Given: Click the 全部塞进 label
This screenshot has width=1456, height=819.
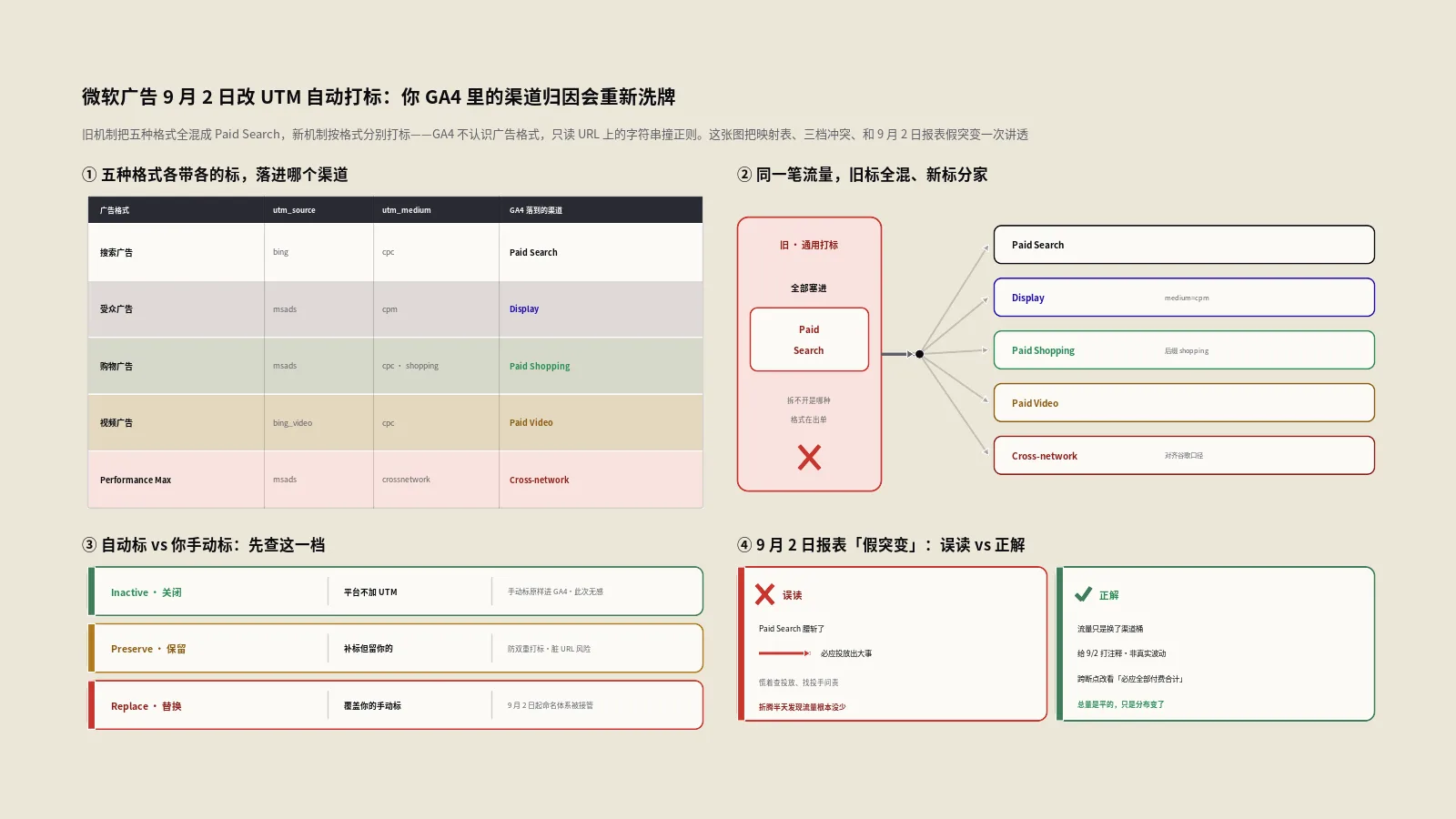Looking at the screenshot, I should click(x=809, y=288).
